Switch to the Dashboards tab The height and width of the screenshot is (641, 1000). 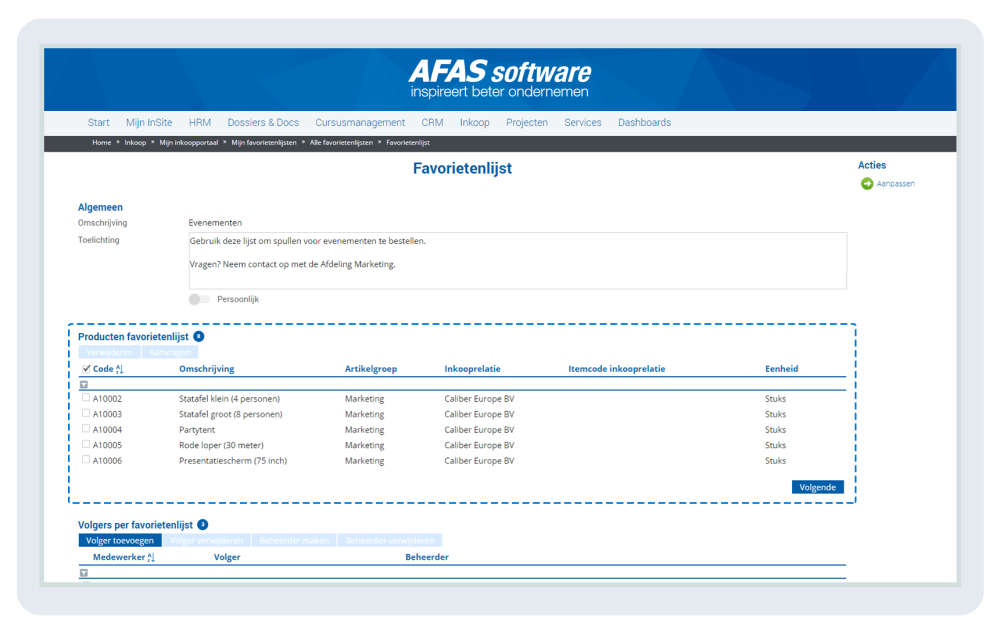644,122
